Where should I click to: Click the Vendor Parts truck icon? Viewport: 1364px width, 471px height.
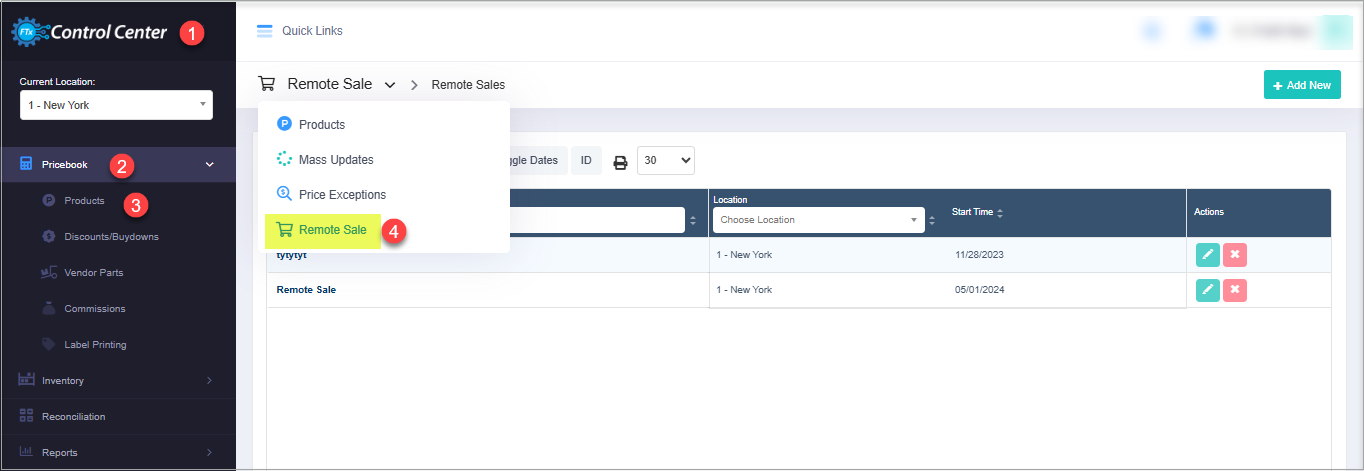48,272
